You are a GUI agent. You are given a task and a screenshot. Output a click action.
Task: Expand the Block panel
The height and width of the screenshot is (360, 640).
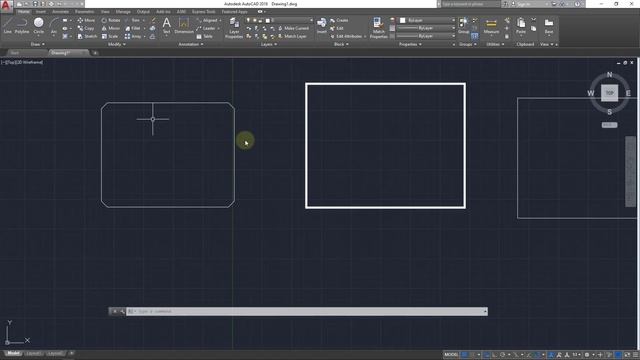coord(341,44)
